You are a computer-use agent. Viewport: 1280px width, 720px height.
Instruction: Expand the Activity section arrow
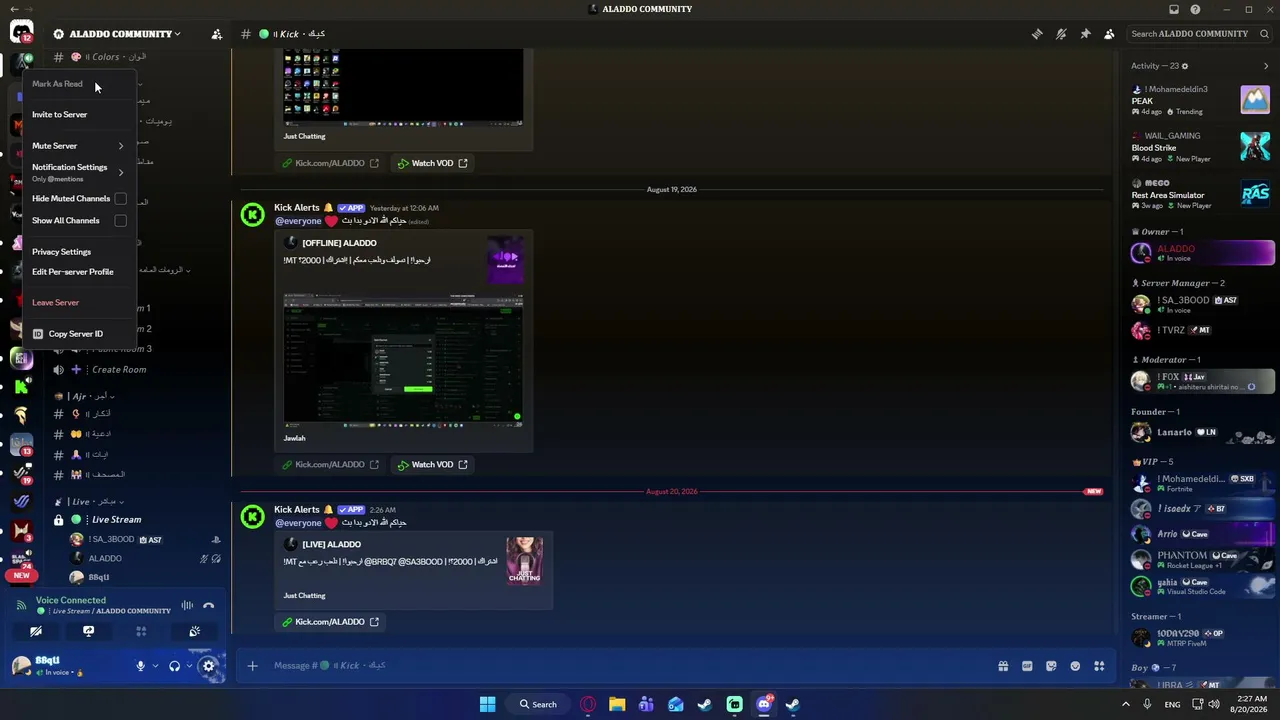click(1266, 66)
